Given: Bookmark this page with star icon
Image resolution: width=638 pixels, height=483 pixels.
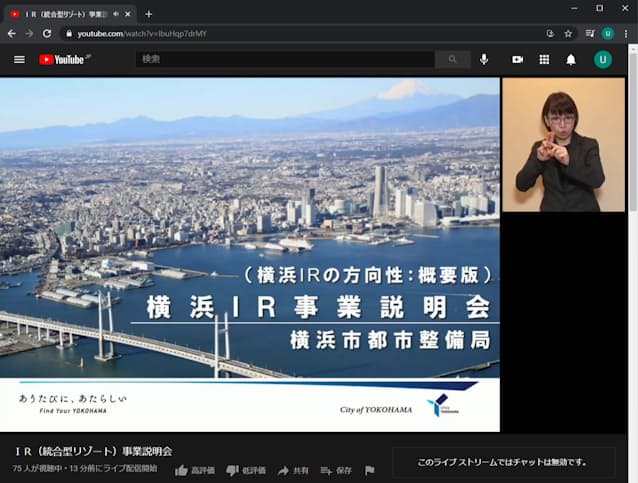Looking at the screenshot, I should coord(568,33).
